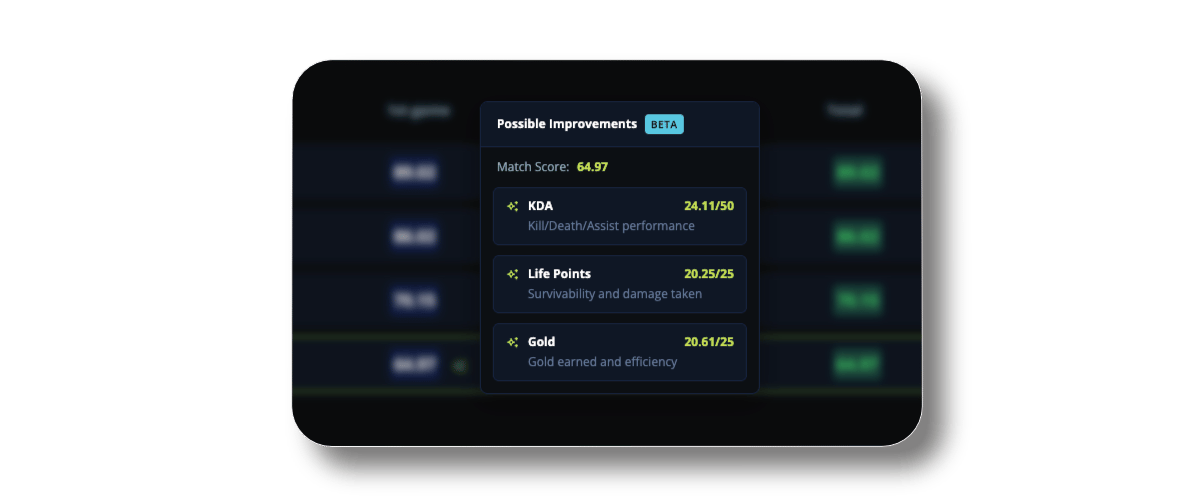Open the Gold improvement card
1200x500 pixels.
point(620,352)
